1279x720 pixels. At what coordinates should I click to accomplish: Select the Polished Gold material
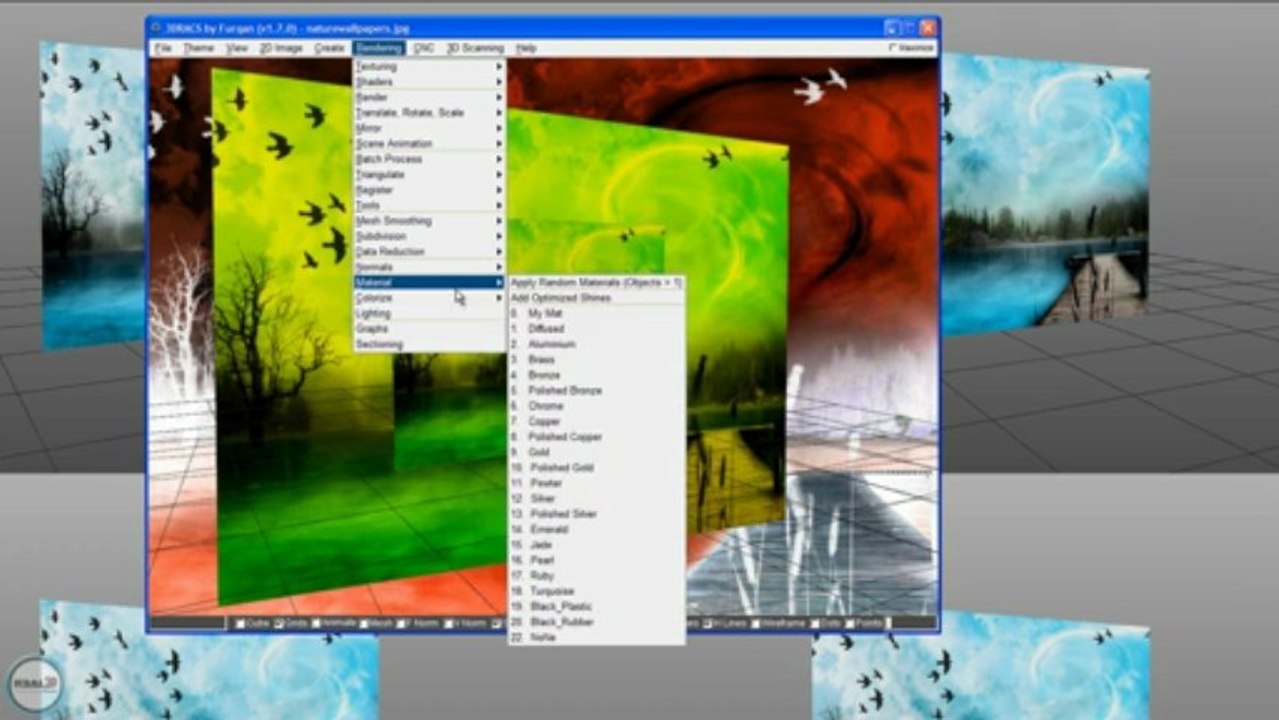click(596, 467)
